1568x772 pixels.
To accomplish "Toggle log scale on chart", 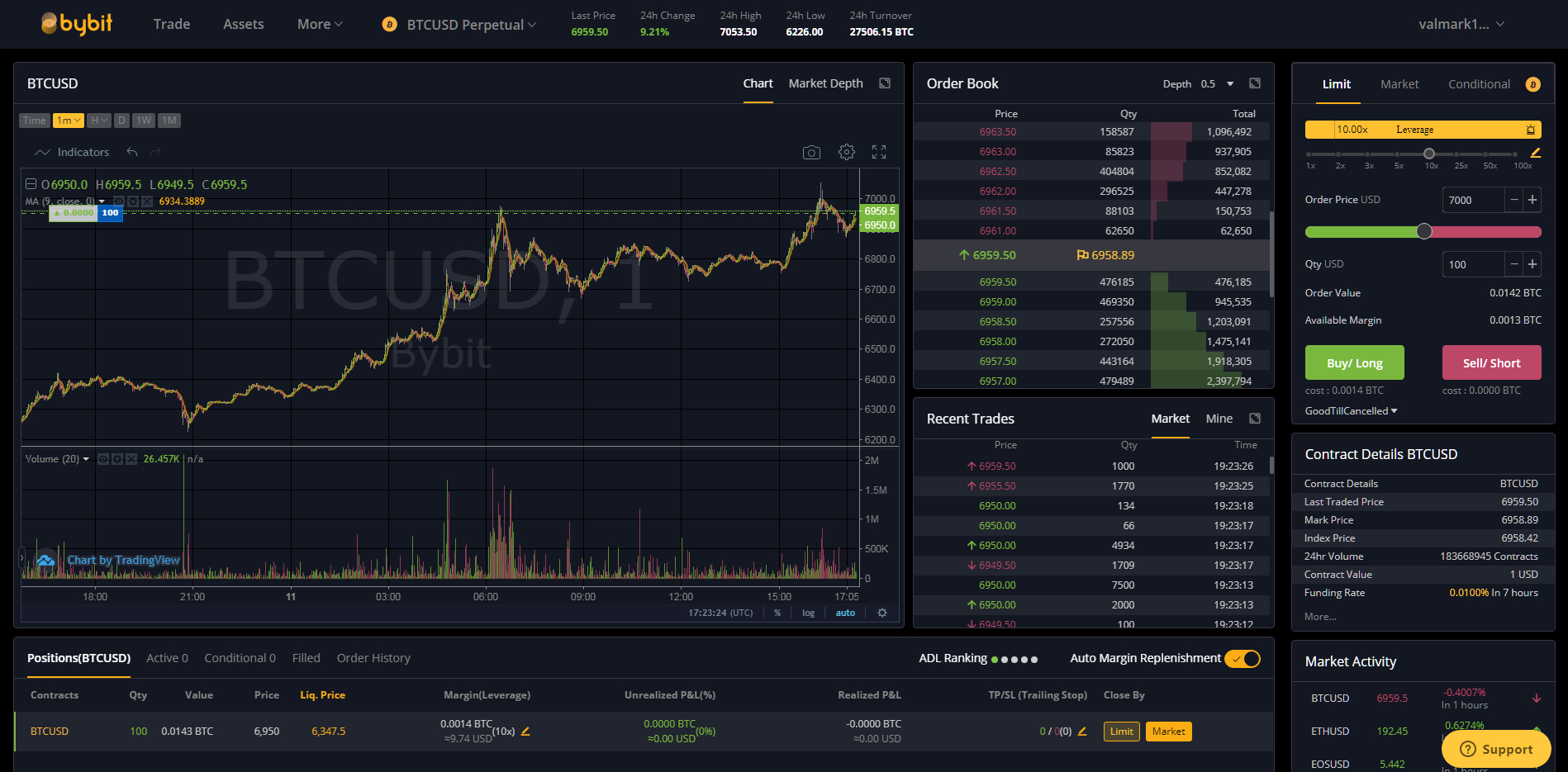I will point(808,613).
